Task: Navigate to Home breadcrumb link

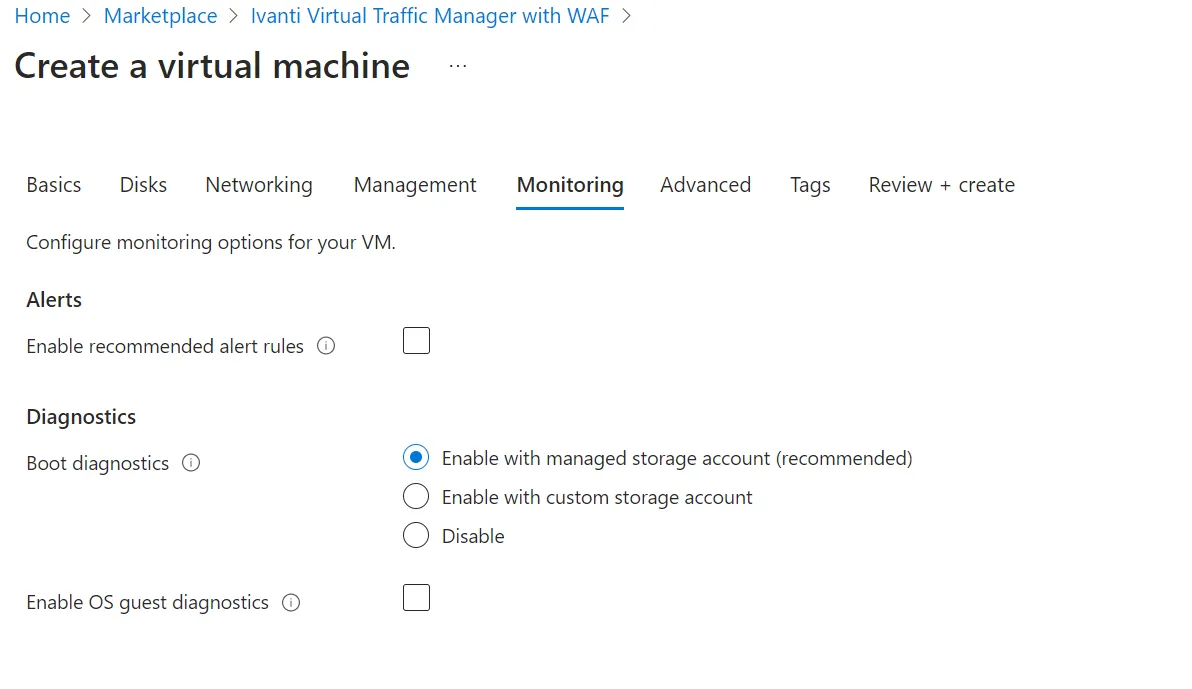Action: (x=43, y=16)
